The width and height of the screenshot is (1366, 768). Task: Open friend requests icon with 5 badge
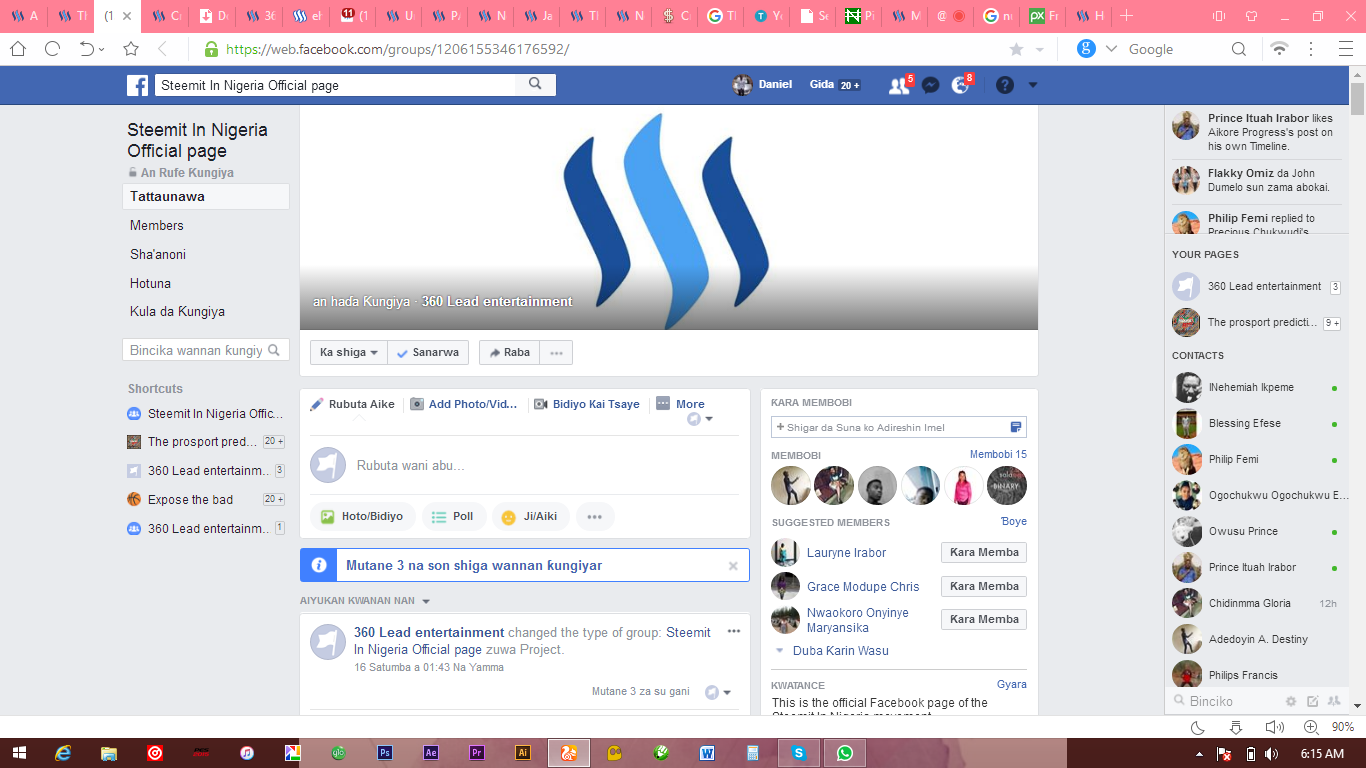pos(900,85)
